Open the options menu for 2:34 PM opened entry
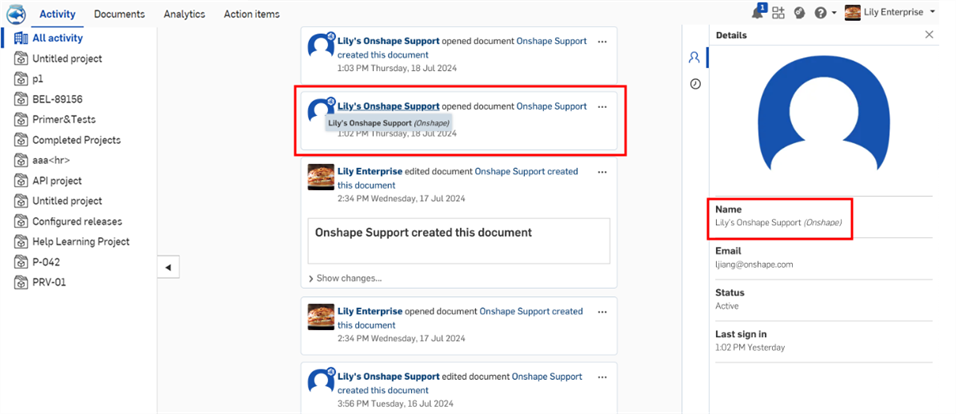956x414 pixels. pyautogui.click(x=602, y=312)
